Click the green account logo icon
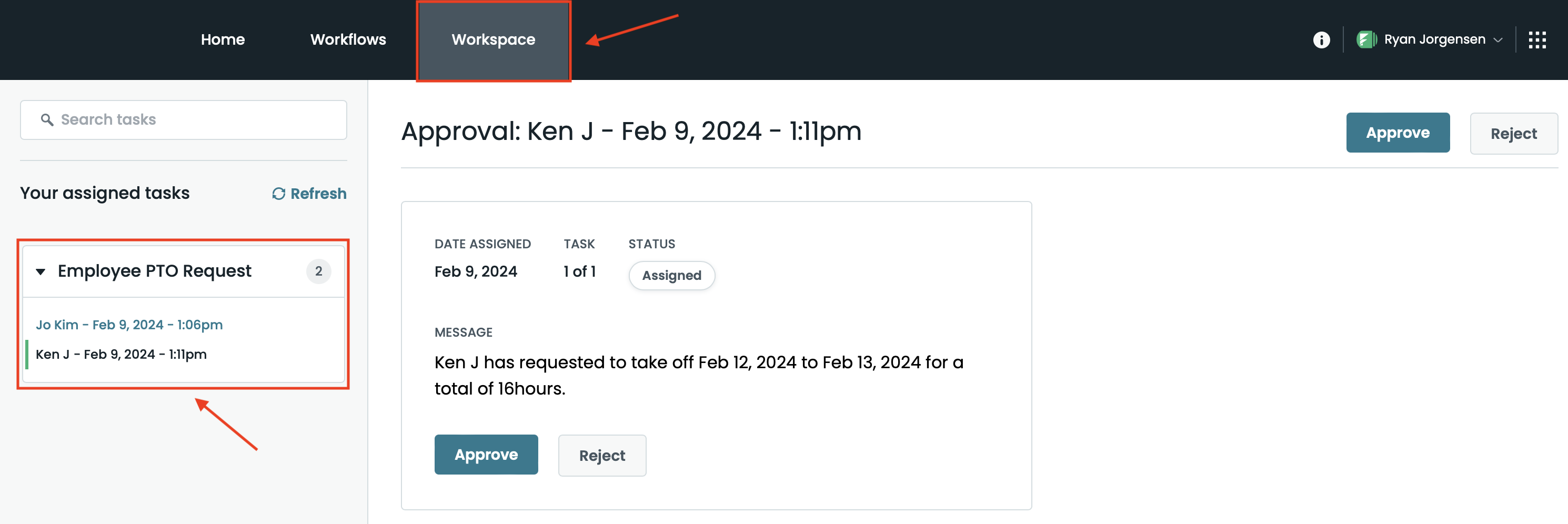Viewport: 1568px width, 524px height. 1366,40
